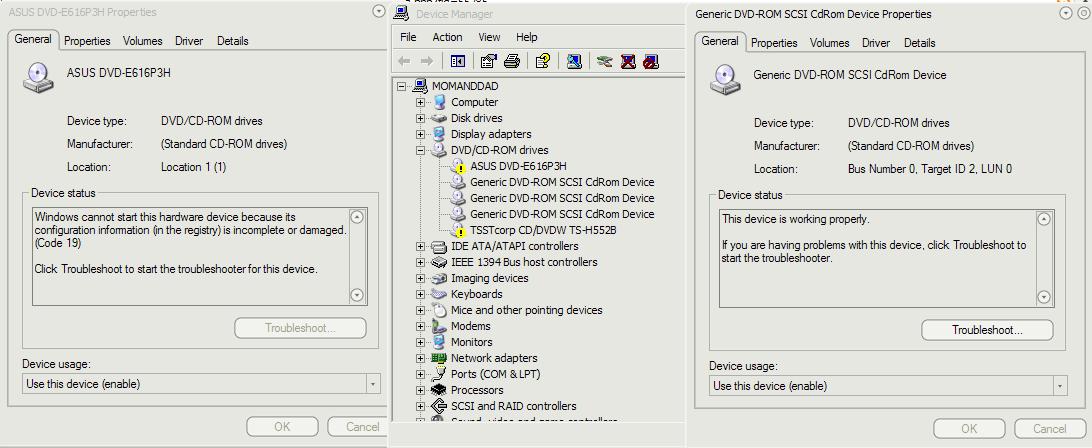
Task: Click Troubleshoot button in Generic DVD-ROM properties
Action: (986, 330)
